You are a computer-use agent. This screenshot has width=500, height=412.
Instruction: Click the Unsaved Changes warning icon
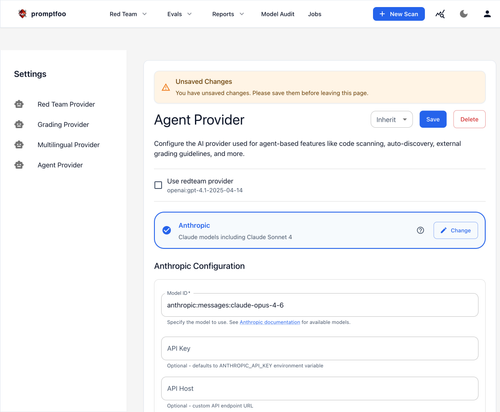[x=166, y=87]
